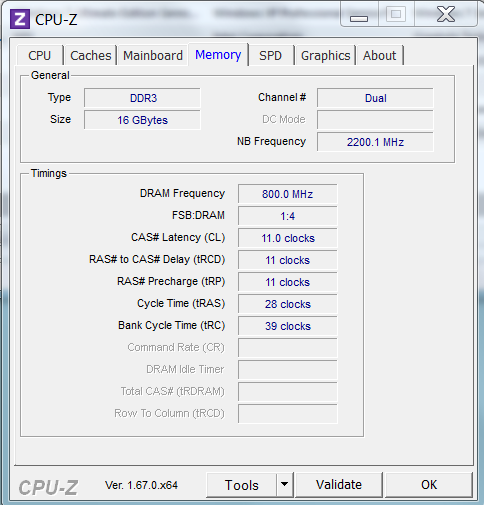This screenshot has height=505, width=484.
Task: Click the 'NB Frequency' label
Action: coord(271,141)
